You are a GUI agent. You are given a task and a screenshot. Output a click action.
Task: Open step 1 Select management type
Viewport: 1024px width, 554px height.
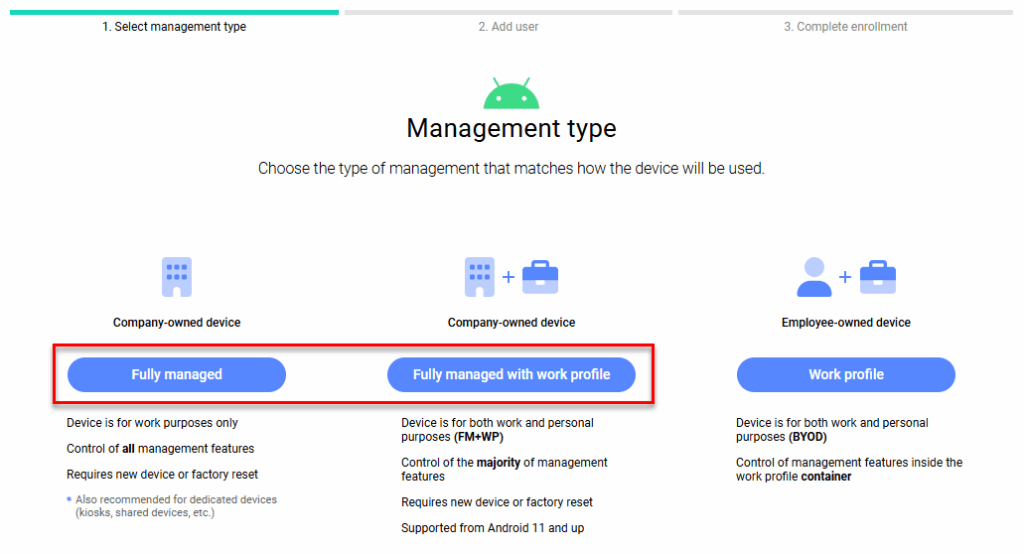point(174,27)
